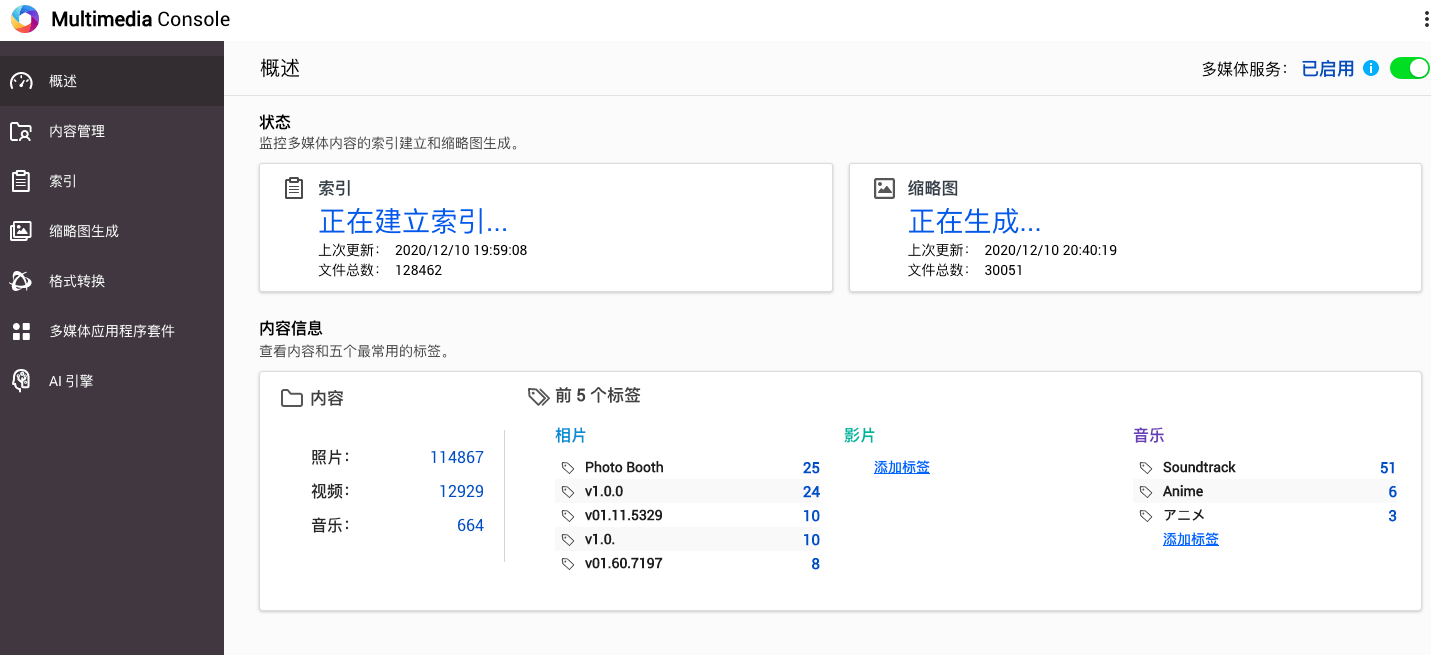1431x655 pixels.
Task: Click the tag icon beside v01.11.5329
Action: coord(568,516)
